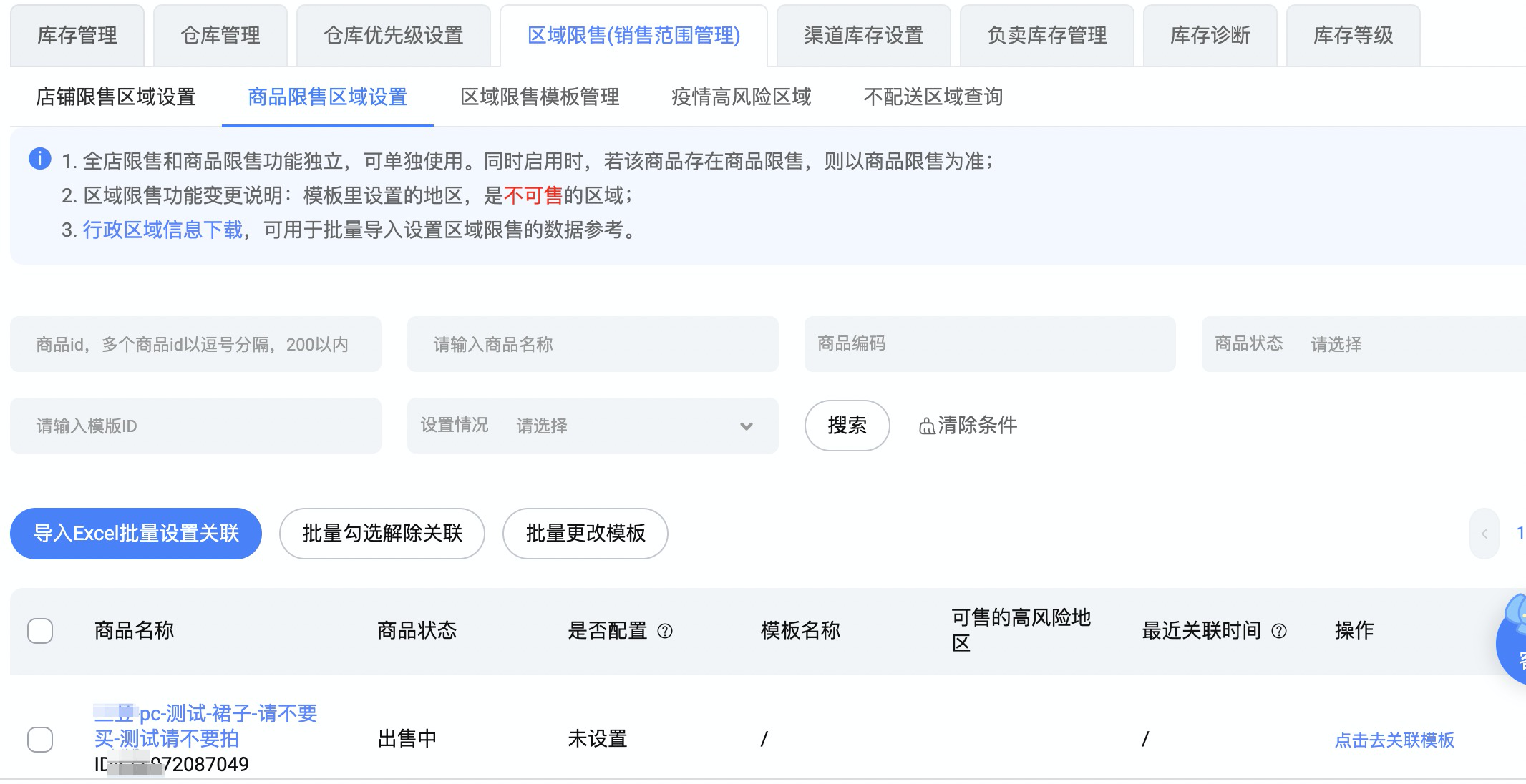Screen dimensions: 1526x784
Task: Toggle the select-all checkbox in the table header
Action: (40, 631)
